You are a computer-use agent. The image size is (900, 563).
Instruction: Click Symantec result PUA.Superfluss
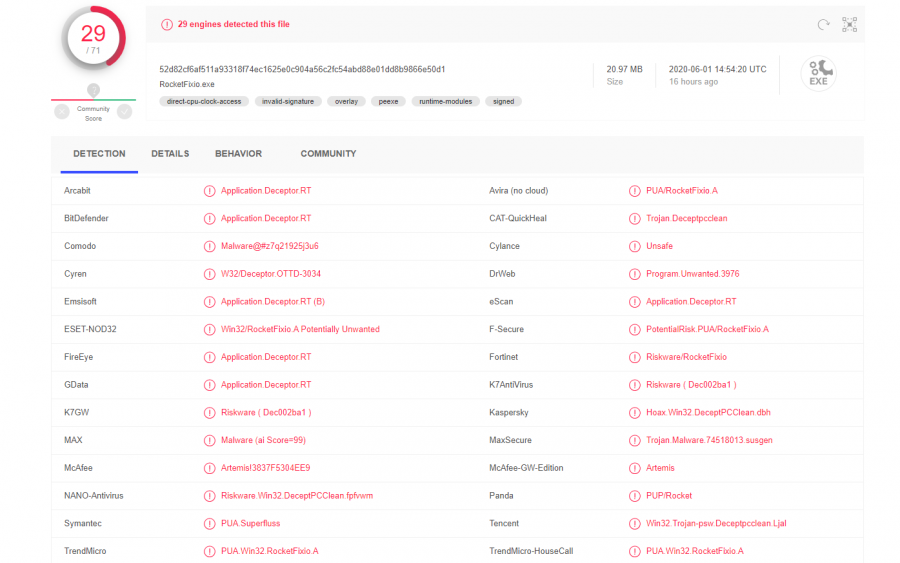click(x=250, y=523)
